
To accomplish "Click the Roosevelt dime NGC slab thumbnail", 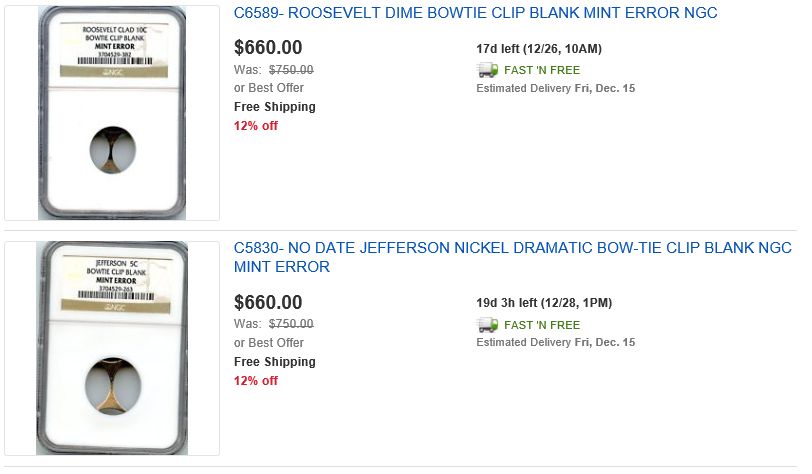I will (x=111, y=113).
